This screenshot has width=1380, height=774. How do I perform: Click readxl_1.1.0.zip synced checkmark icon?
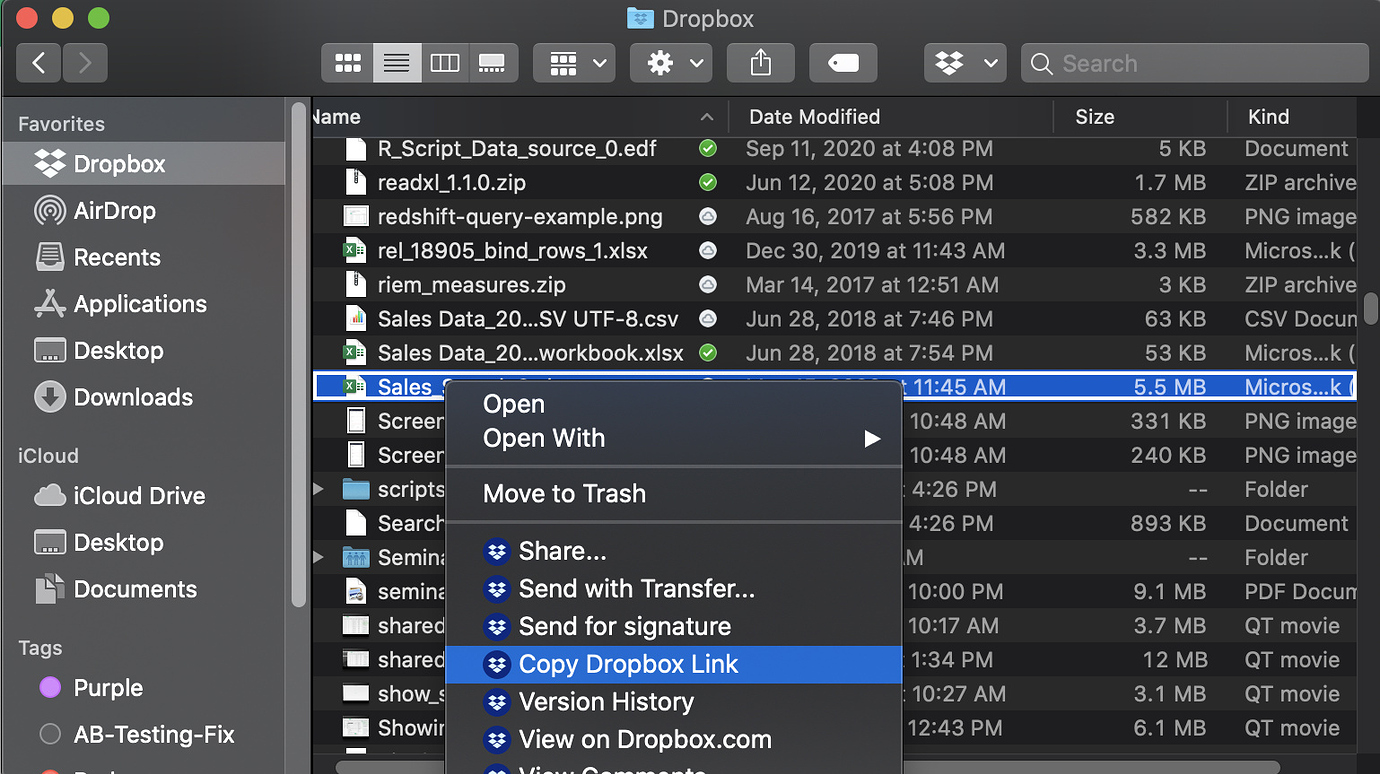point(708,183)
